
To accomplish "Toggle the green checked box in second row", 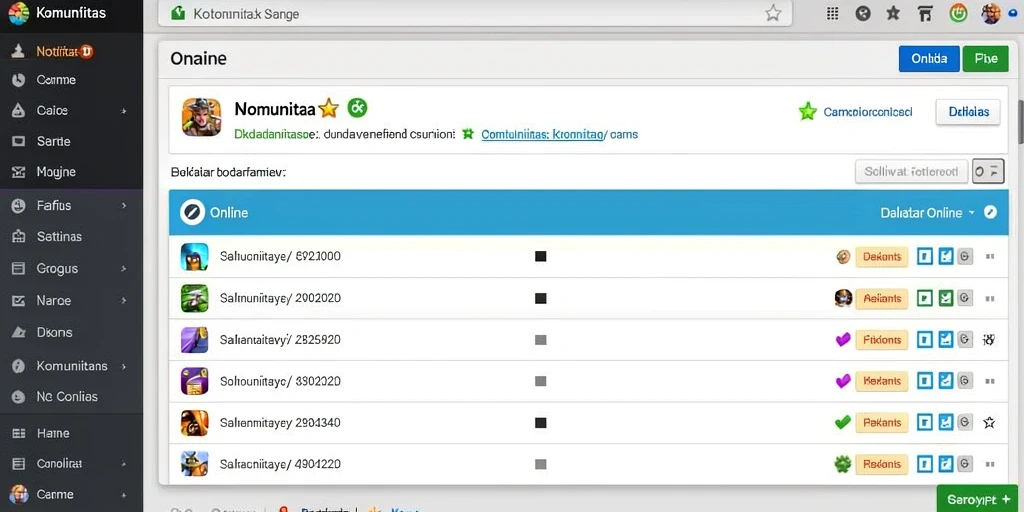I will pyautogui.click(x=945, y=298).
